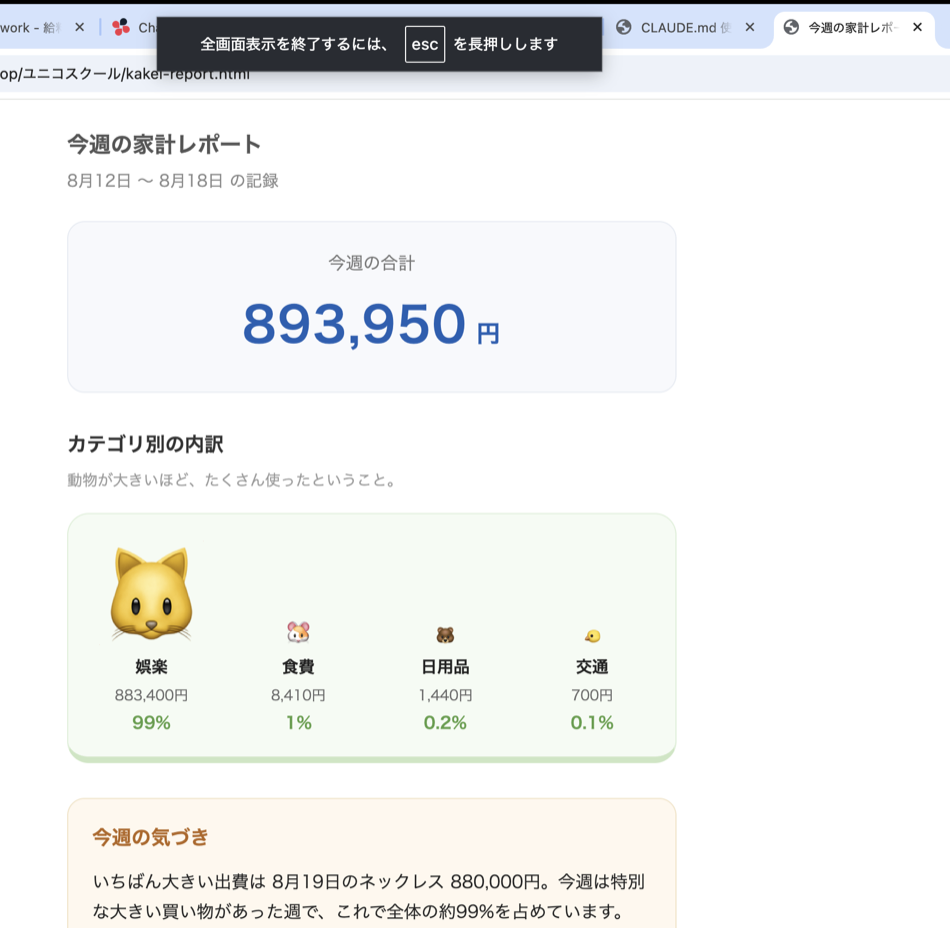Select the 今週の家計レポ tab
The image size is (950, 928).
(x=854, y=28)
